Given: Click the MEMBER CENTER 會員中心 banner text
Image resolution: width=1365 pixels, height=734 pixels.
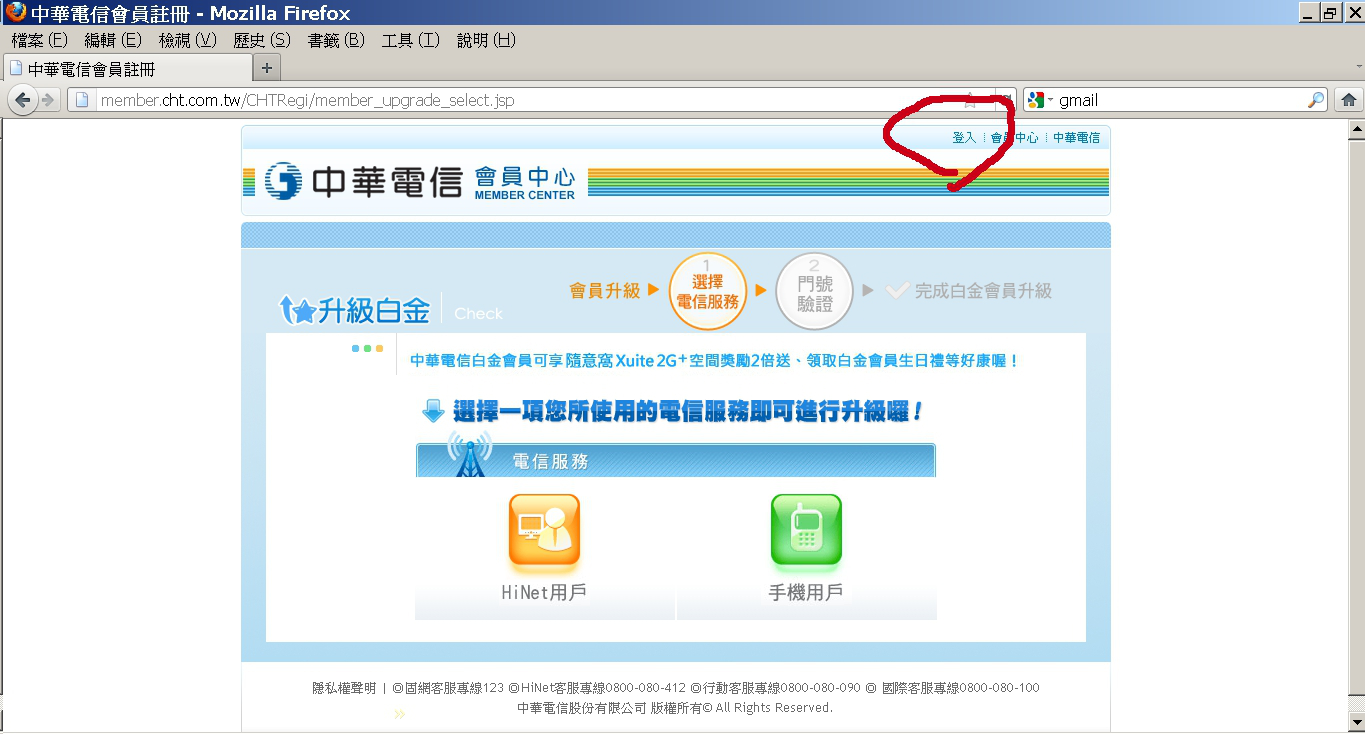Looking at the screenshot, I should pos(525,183).
